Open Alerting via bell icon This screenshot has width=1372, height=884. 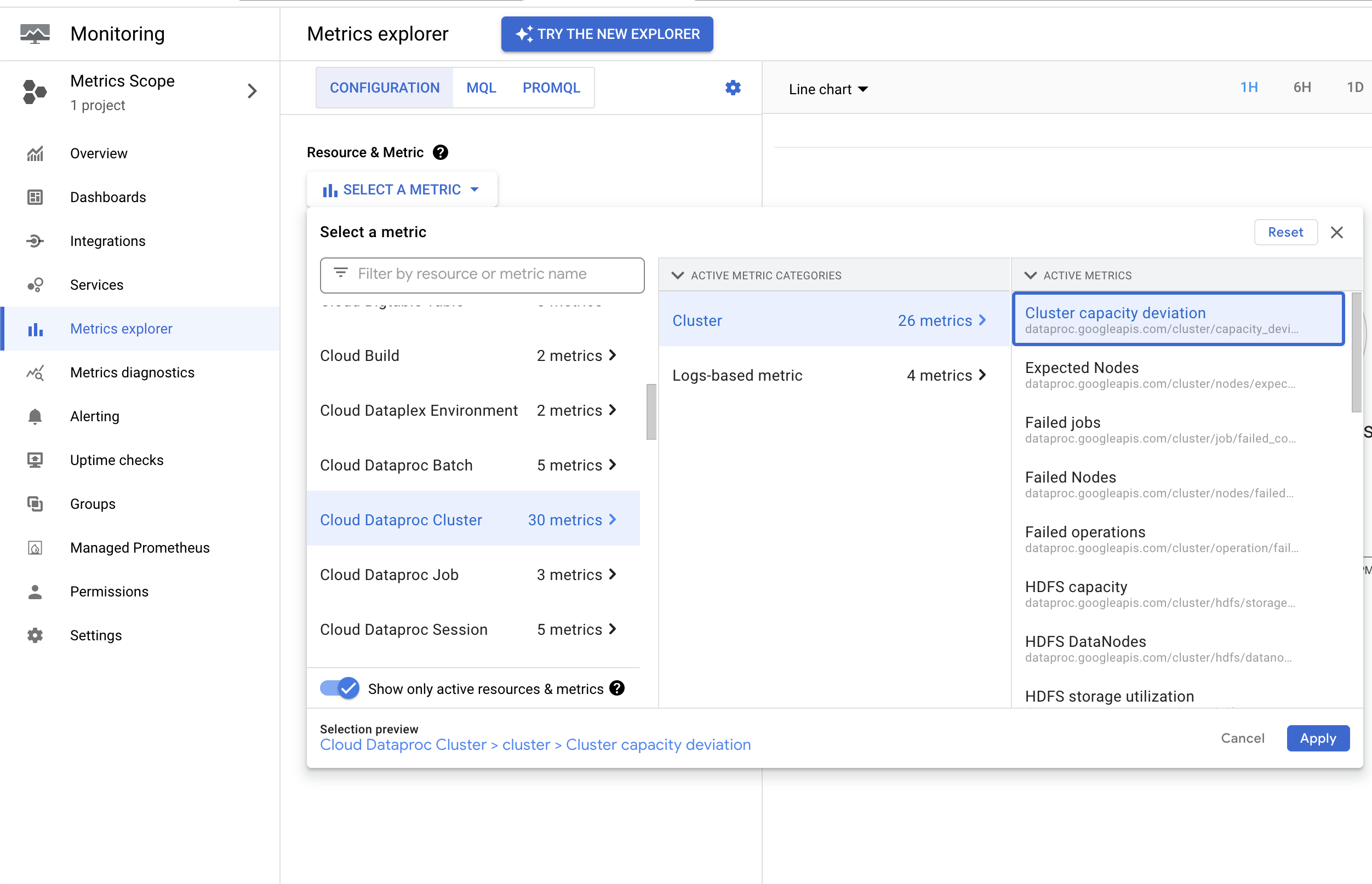coord(35,416)
